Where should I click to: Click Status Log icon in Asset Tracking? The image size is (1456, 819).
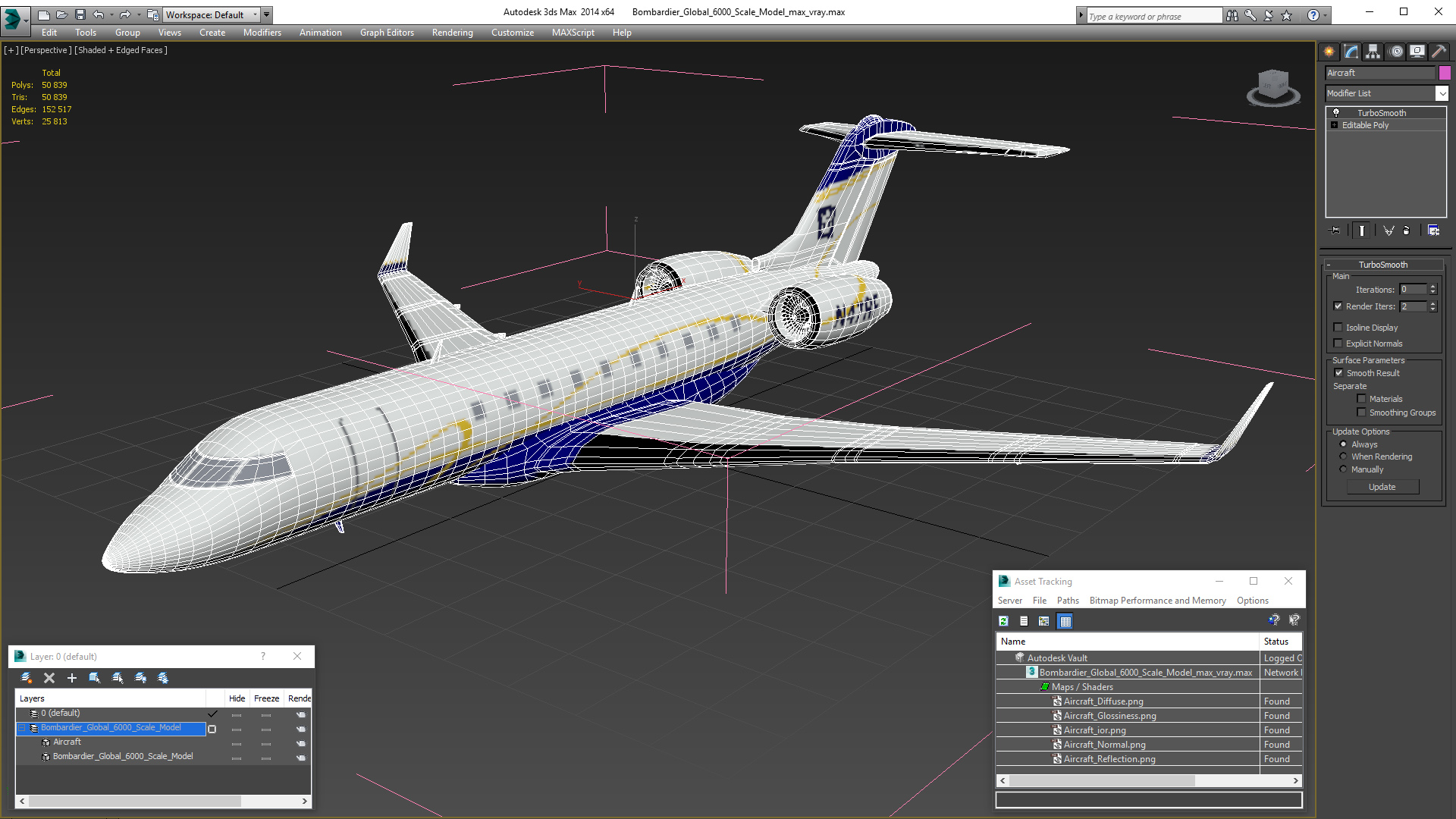coord(1024,621)
